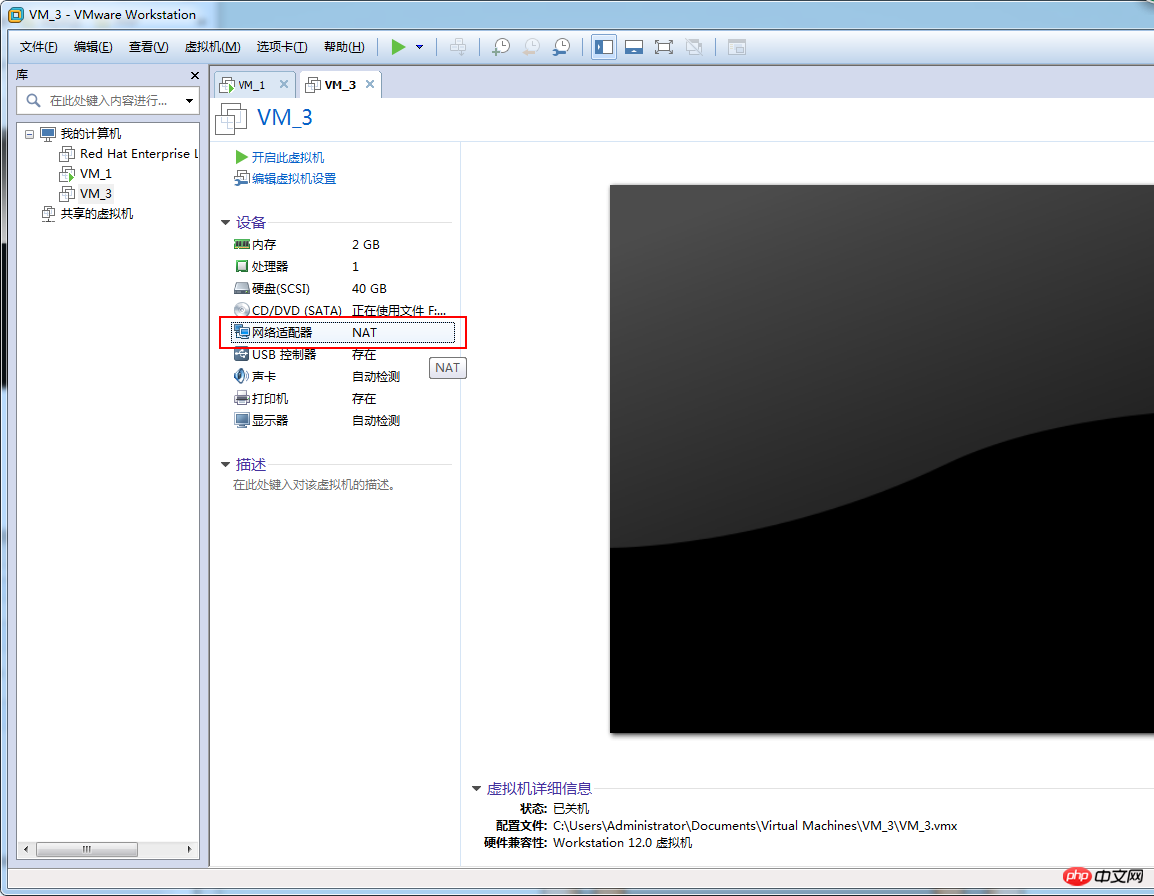Image resolution: width=1154 pixels, height=896 pixels.
Task: Click the CD/DVD (SATA) drive icon
Action: click(241, 310)
